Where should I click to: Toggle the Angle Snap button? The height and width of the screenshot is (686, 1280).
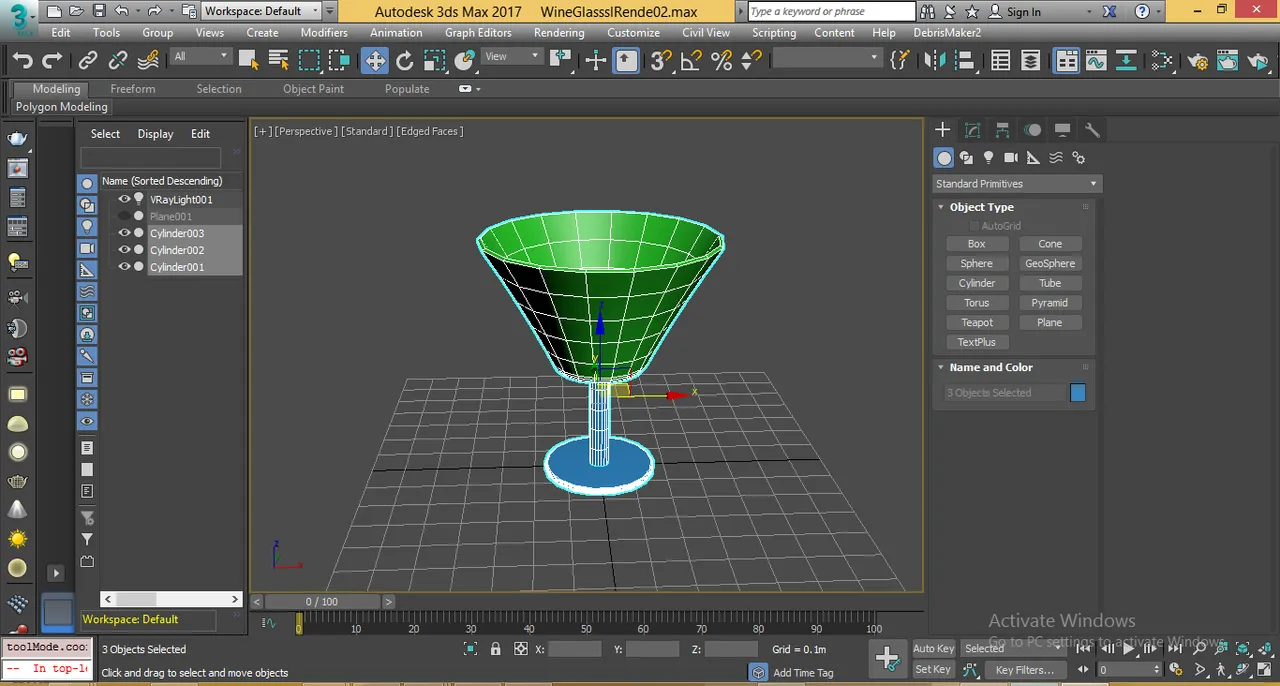(x=691, y=61)
